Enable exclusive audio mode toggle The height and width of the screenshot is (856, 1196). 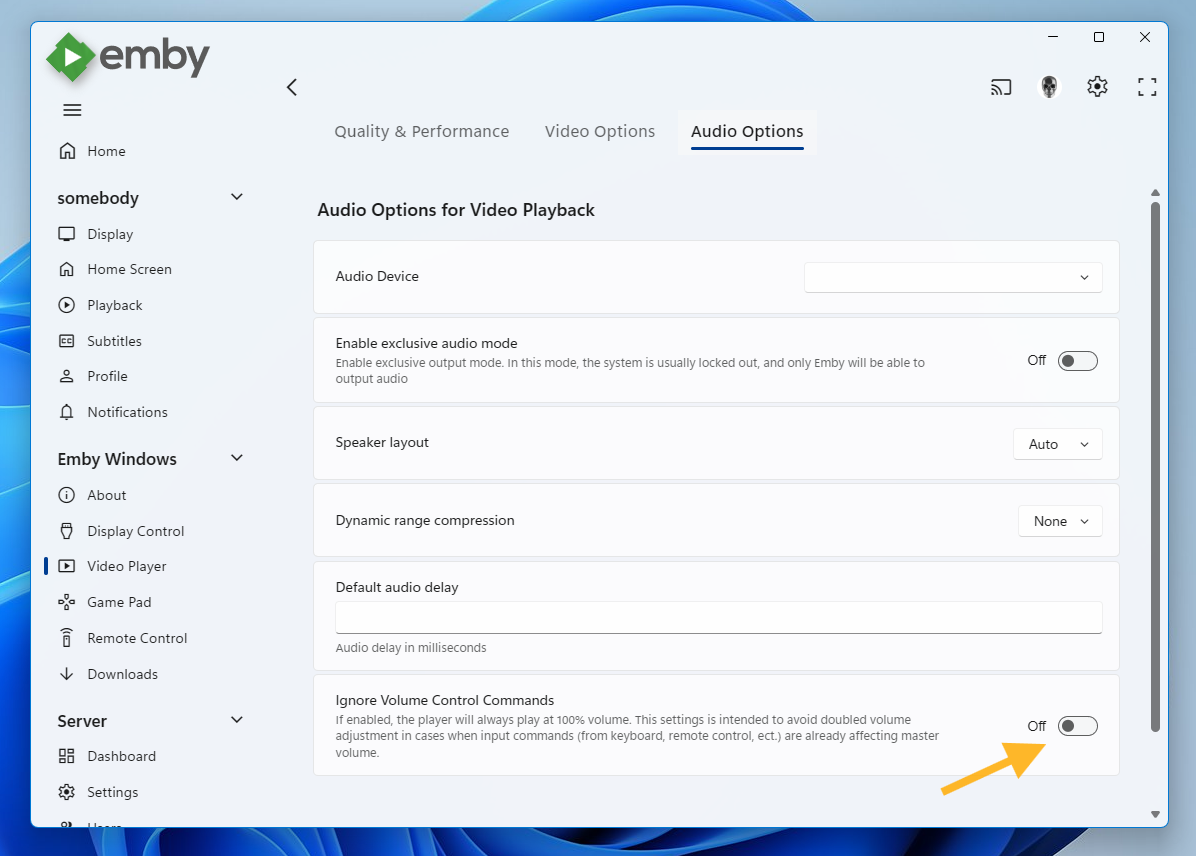tap(1078, 361)
